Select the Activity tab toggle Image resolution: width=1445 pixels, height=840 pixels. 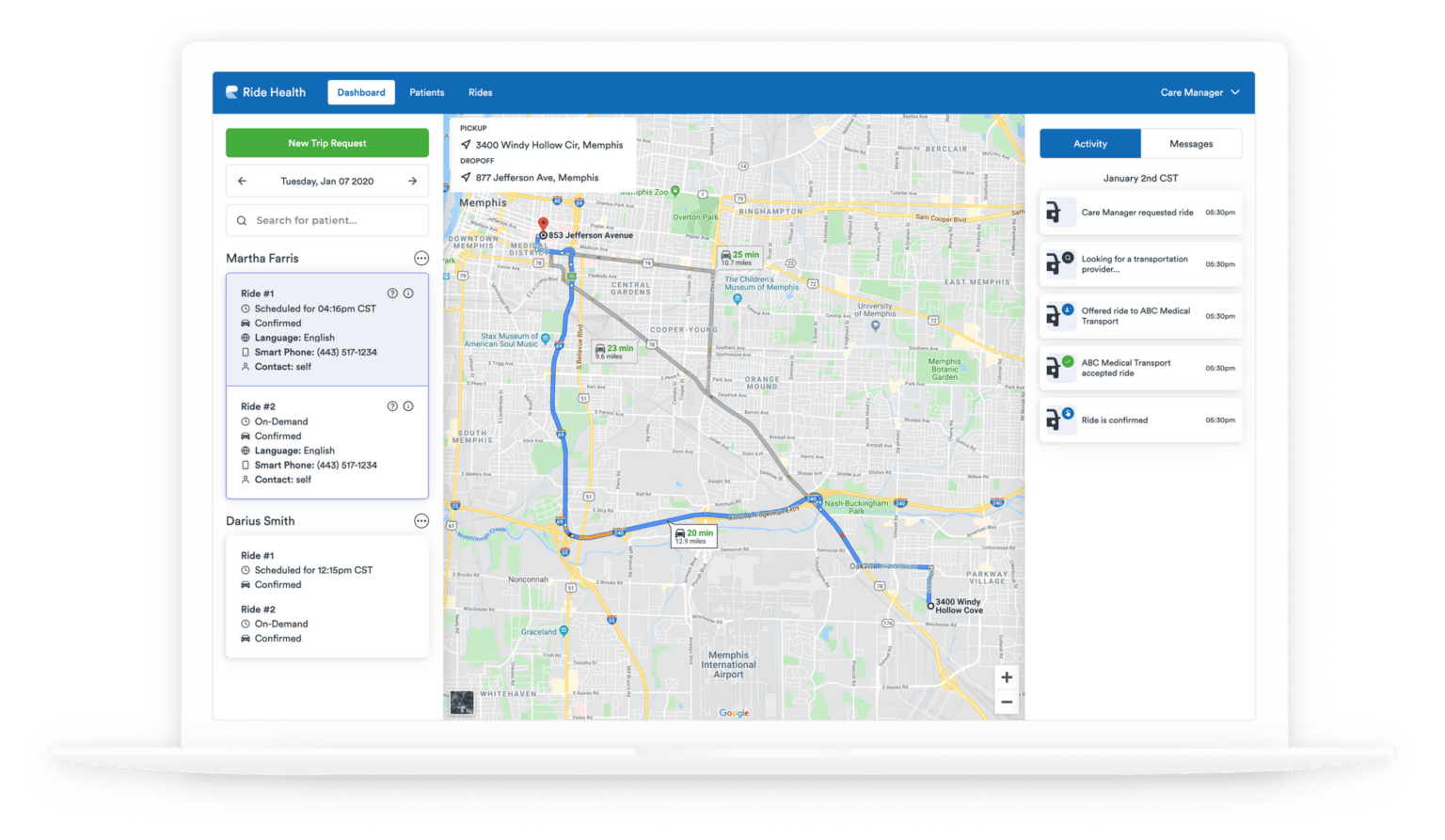click(x=1089, y=143)
